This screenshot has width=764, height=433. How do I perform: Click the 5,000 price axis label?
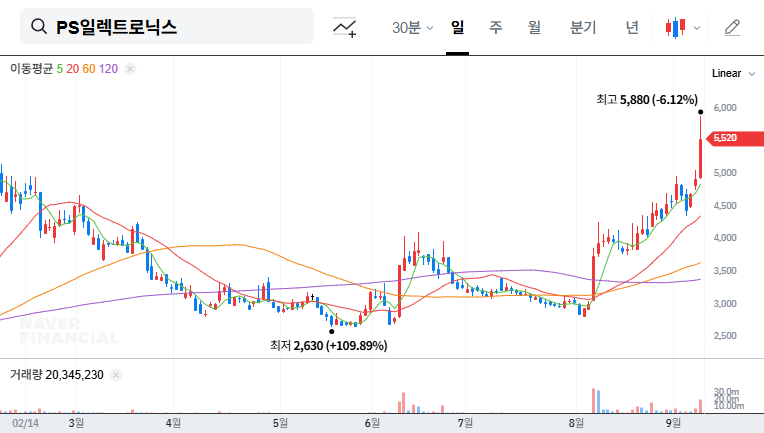(725, 173)
